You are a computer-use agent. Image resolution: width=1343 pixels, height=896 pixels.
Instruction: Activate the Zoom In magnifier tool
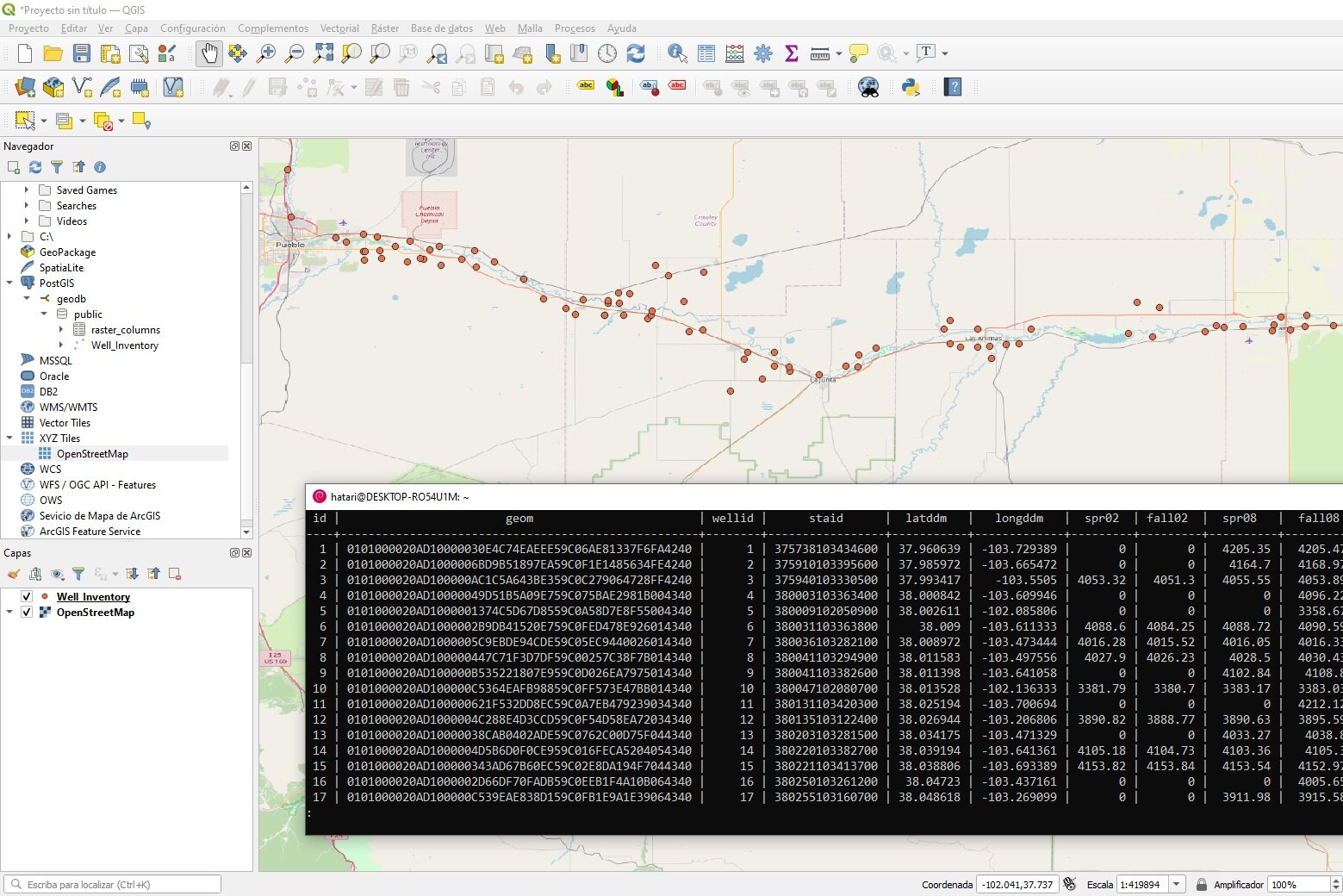pos(266,53)
